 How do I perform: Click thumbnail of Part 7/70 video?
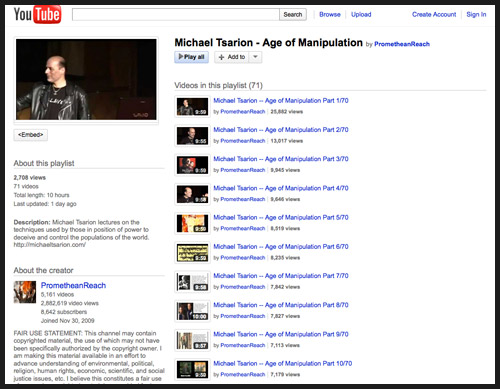[192, 282]
